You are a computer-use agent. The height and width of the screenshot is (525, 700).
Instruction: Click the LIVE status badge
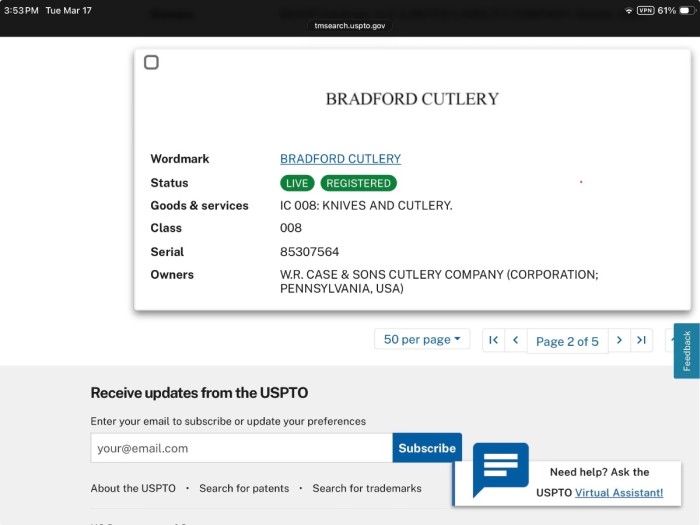(x=297, y=183)
